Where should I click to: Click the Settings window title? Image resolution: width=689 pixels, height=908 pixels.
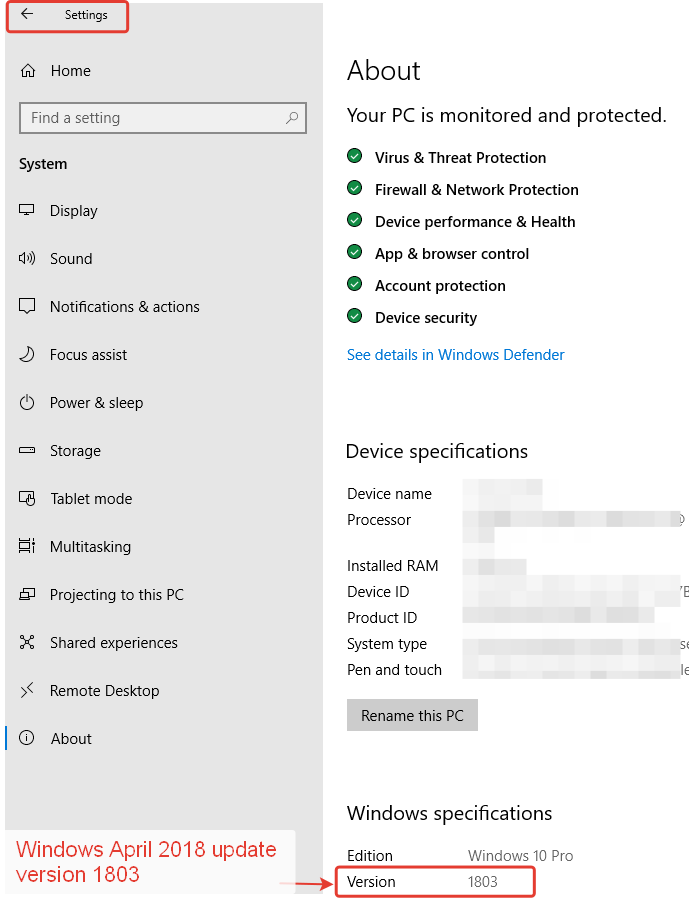(86, 15)
